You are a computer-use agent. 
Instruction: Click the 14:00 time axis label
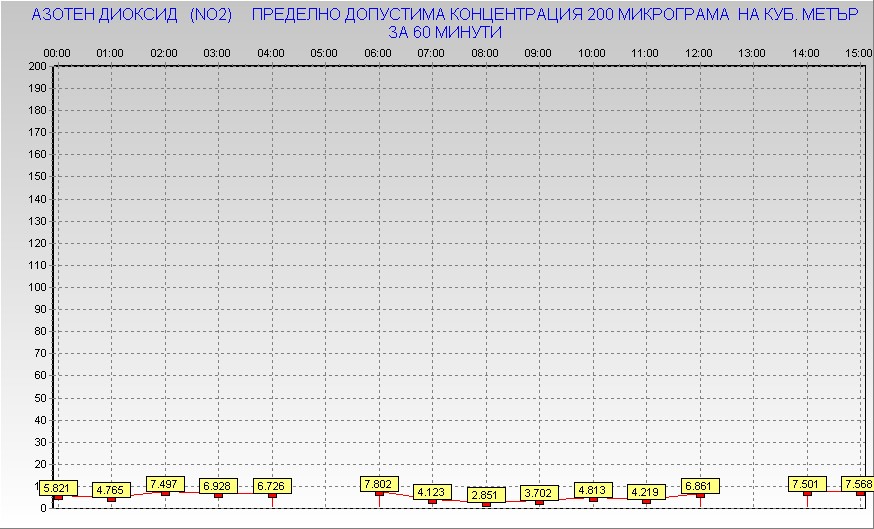(806, 54)
